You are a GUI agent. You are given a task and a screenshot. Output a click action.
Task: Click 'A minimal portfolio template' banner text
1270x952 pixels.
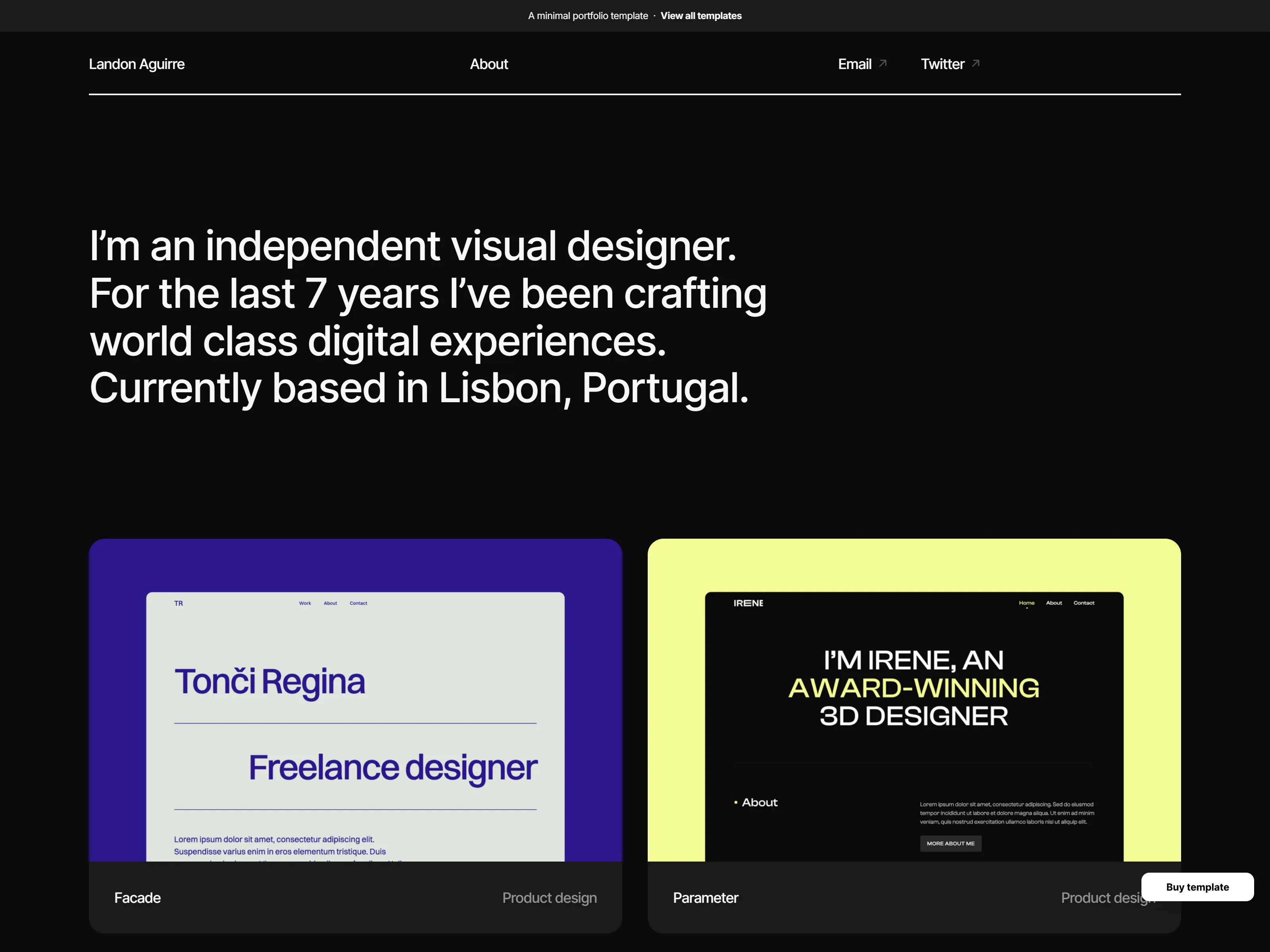click(588, 16)
